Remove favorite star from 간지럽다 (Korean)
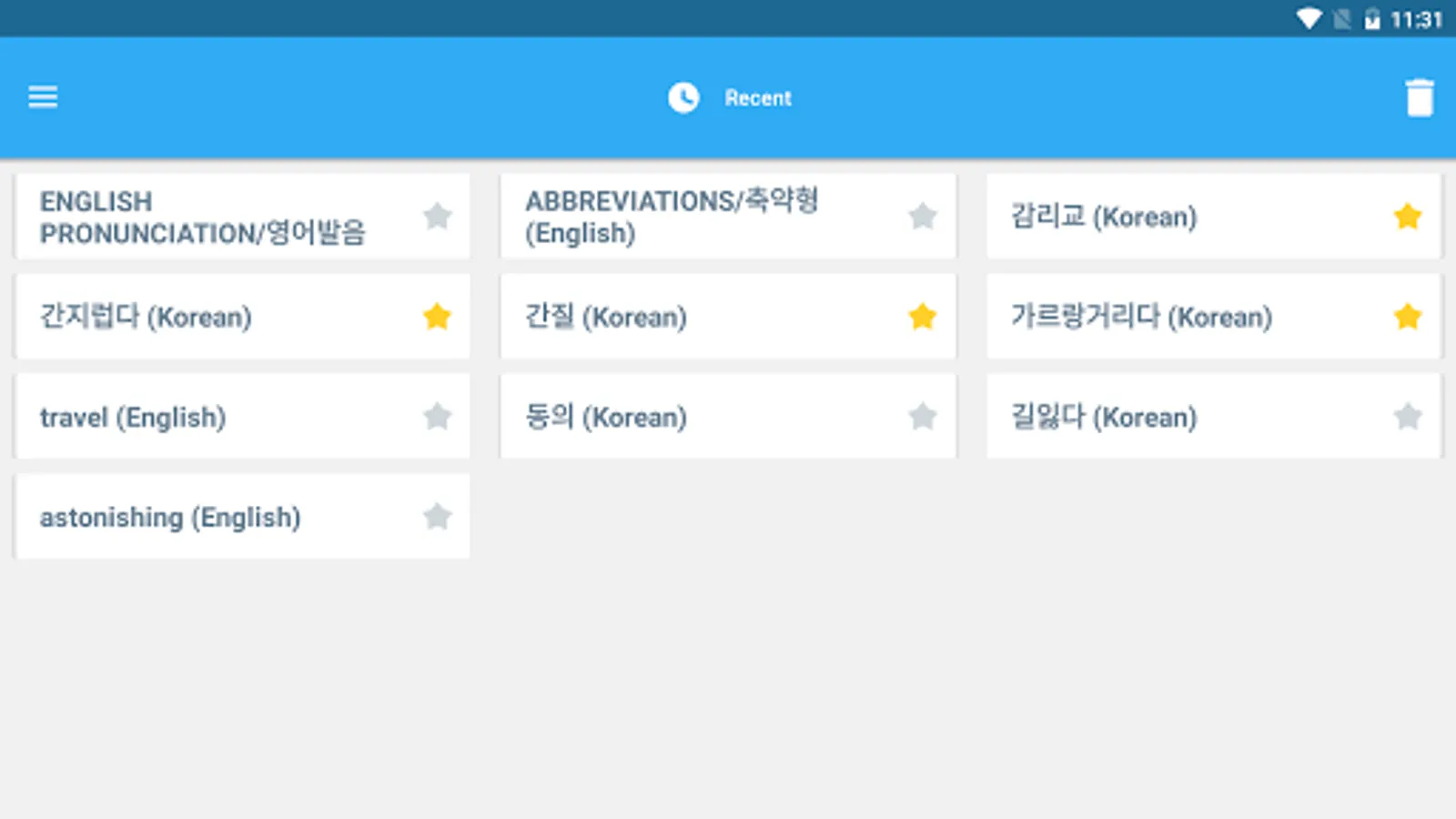The image size is (1456, 819). point(438,317)
